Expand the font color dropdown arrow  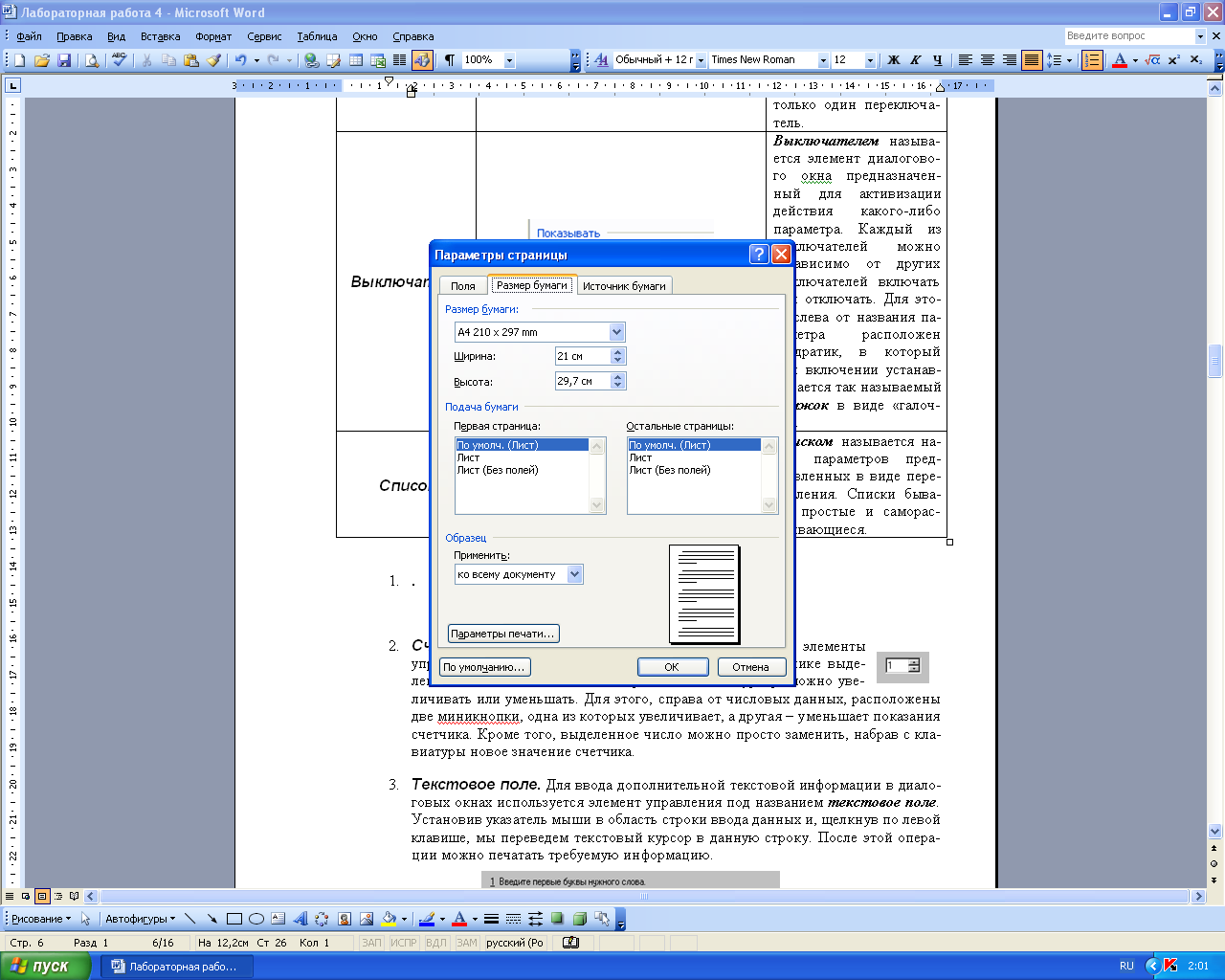(1135, 60)
